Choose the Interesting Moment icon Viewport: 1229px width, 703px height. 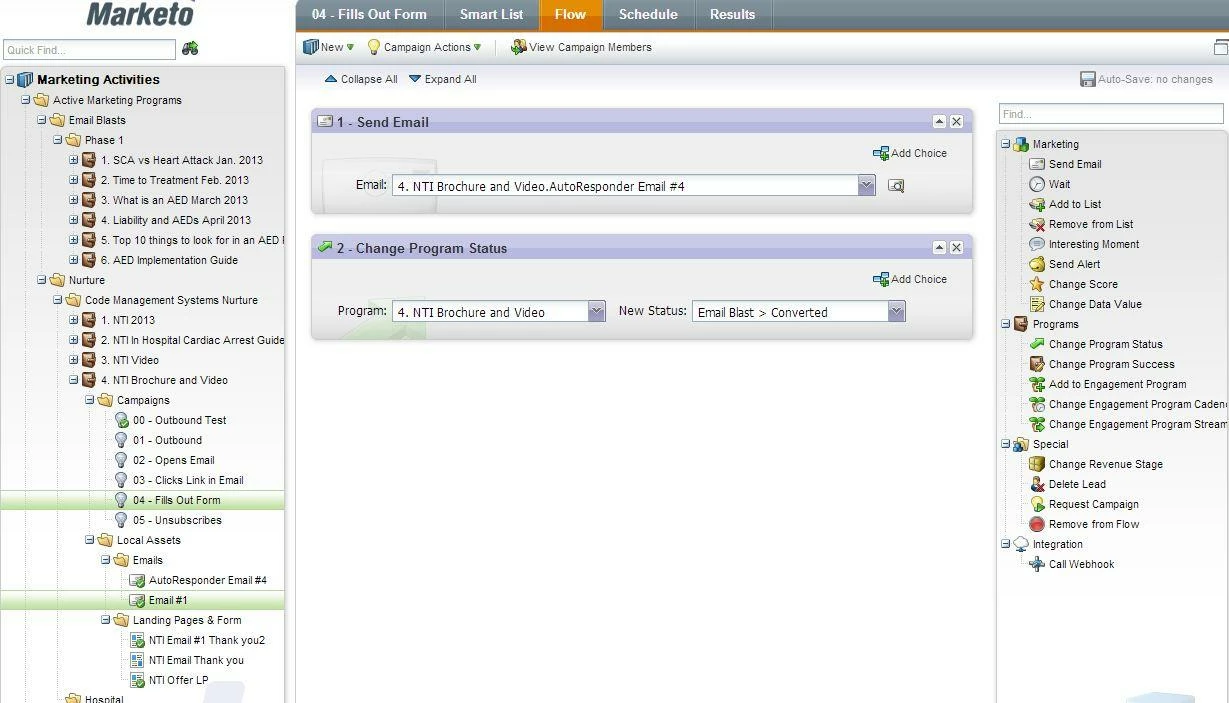click(x=1037, y=244)
